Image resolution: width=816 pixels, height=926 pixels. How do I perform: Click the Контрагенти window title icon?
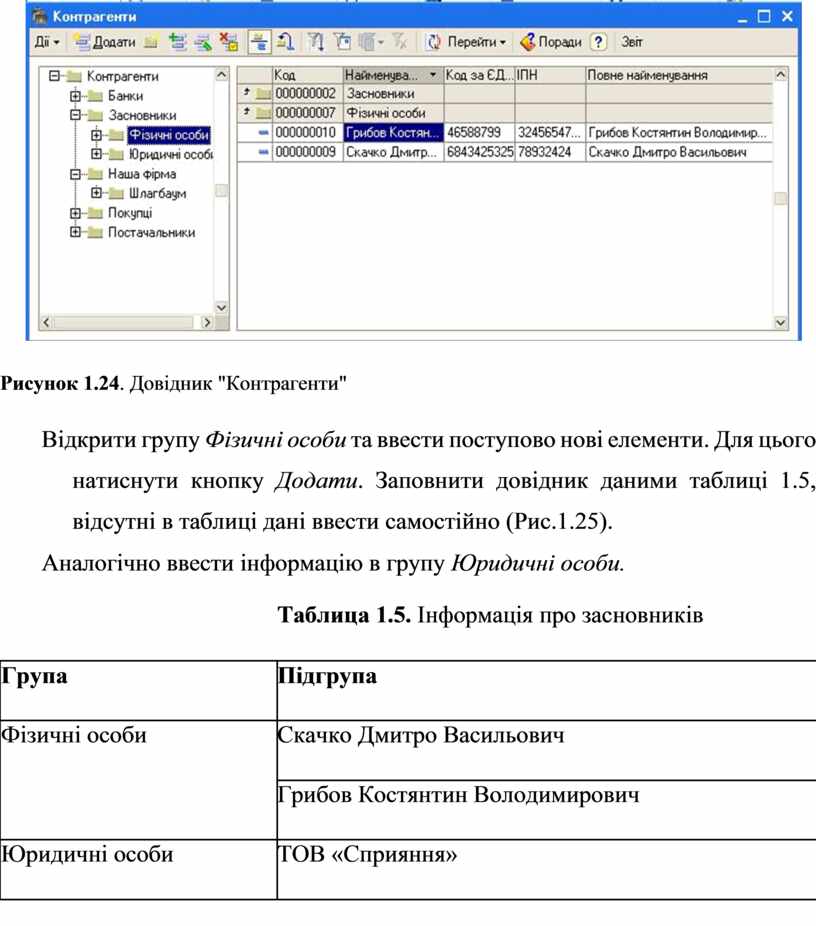pos(40,16)
